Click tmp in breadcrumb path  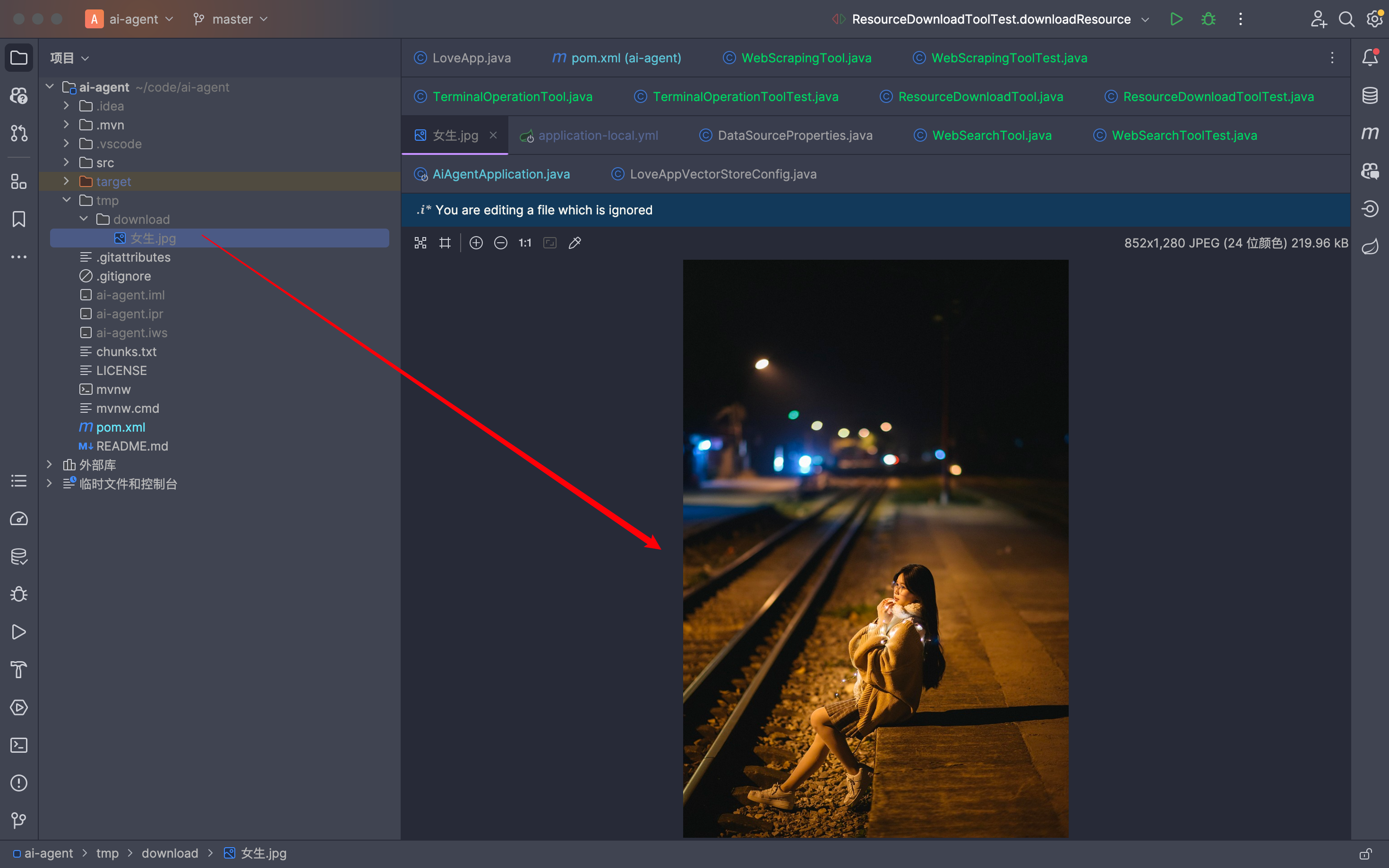[x=107, y=854]
